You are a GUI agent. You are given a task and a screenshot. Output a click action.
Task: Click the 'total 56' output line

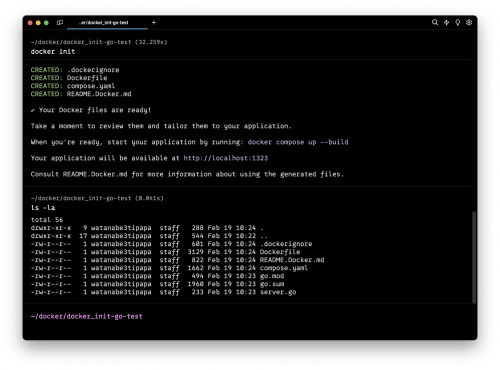(x=47, y=220)
